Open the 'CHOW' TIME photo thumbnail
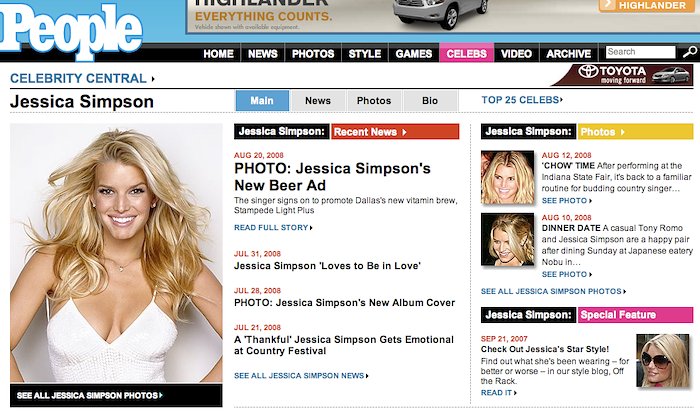Image resolution: width=700 pixels, height=416 pixels. (507, 177)
